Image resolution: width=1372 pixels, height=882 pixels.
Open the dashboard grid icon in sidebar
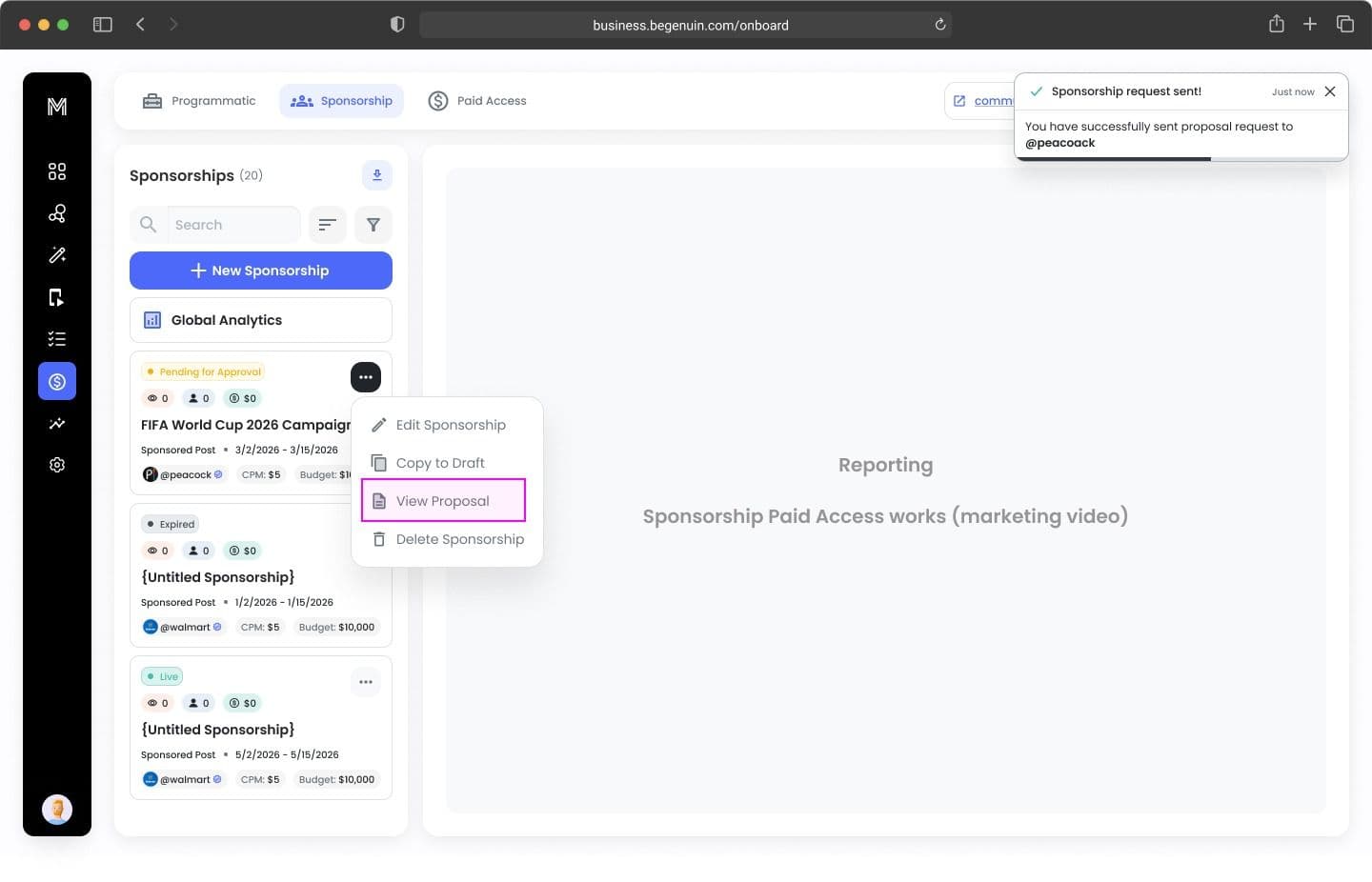click(57, 171)
